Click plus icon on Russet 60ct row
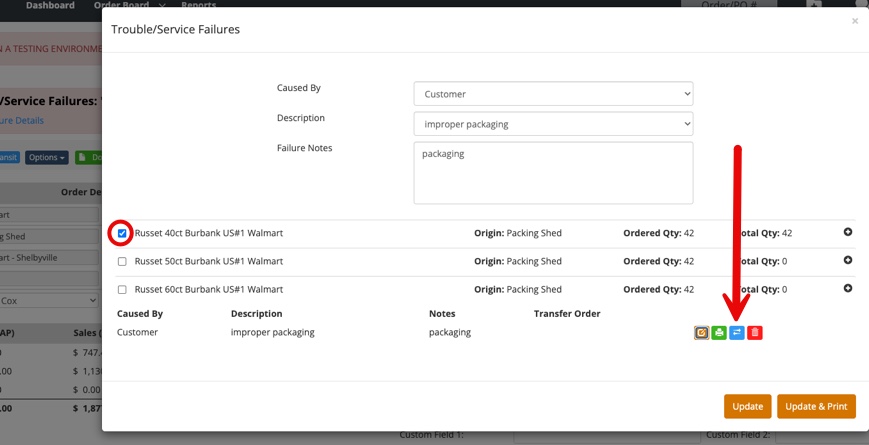Viewport: 869px width, 445px height. [x=848, y=288]
